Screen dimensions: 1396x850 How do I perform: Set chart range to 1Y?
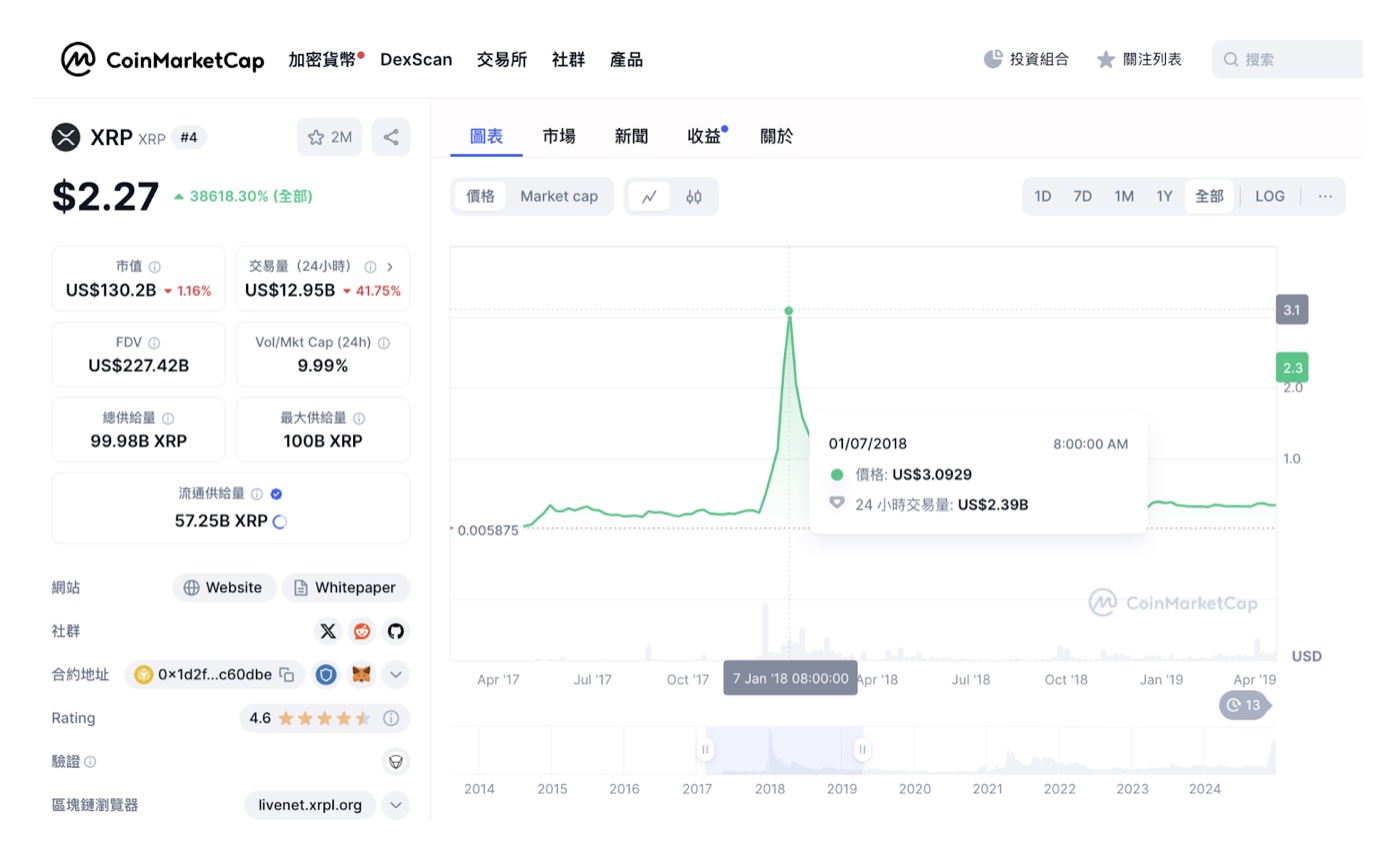tap(1164, 196)
